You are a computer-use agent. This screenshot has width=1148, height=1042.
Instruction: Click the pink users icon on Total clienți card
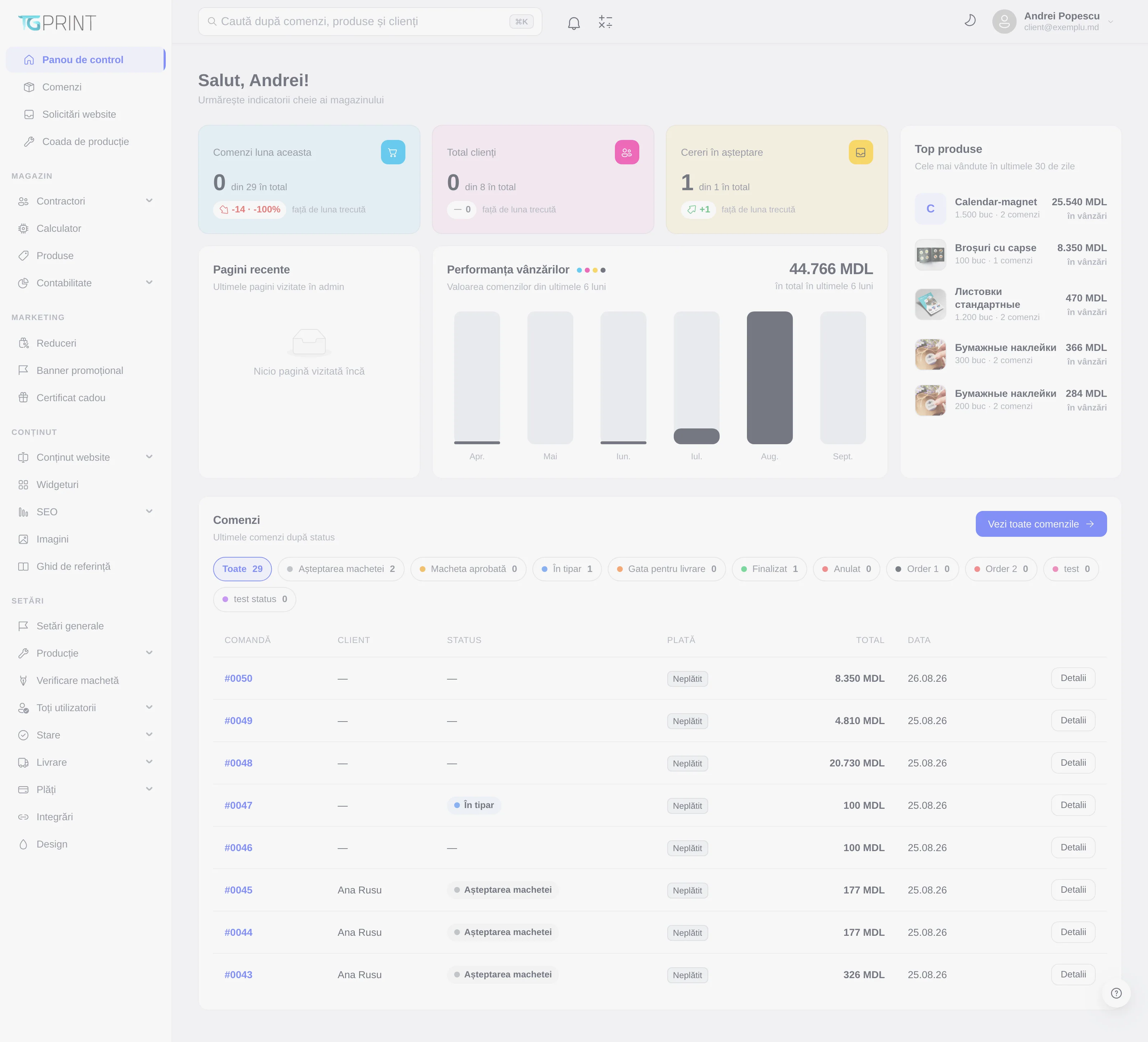click(626, 152)
